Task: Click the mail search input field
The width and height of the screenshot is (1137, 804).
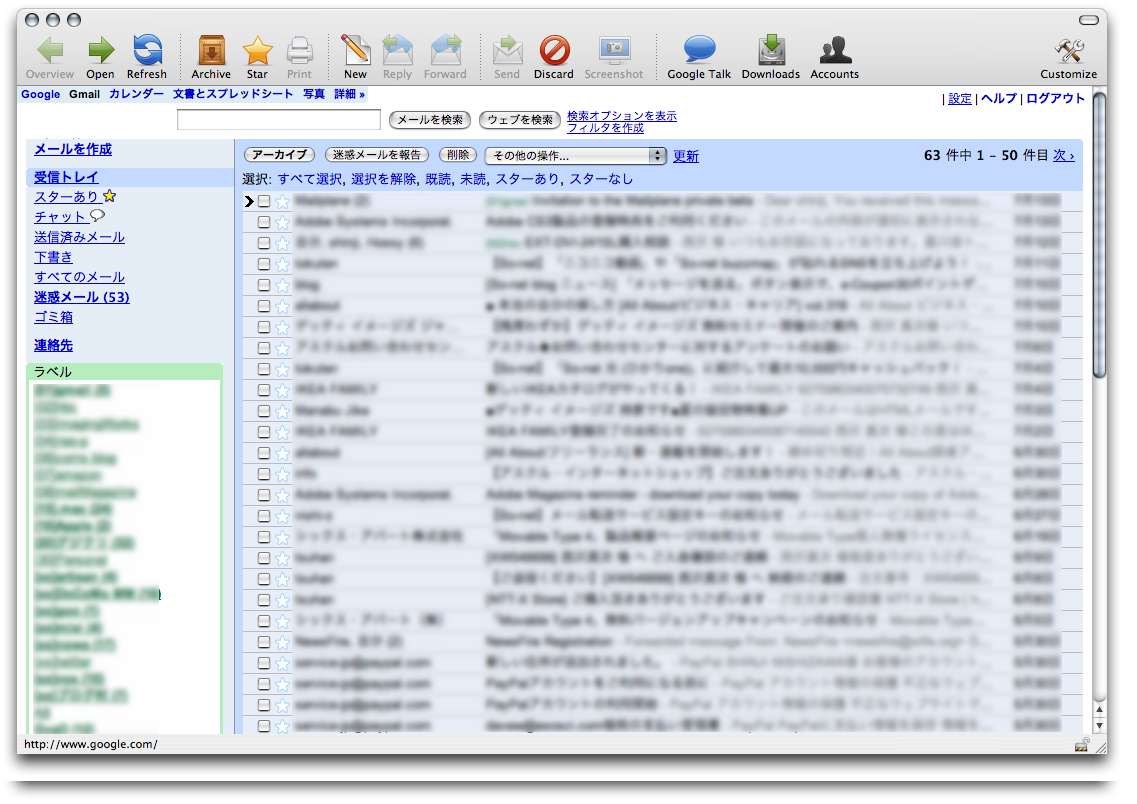Action: (279, 120)
